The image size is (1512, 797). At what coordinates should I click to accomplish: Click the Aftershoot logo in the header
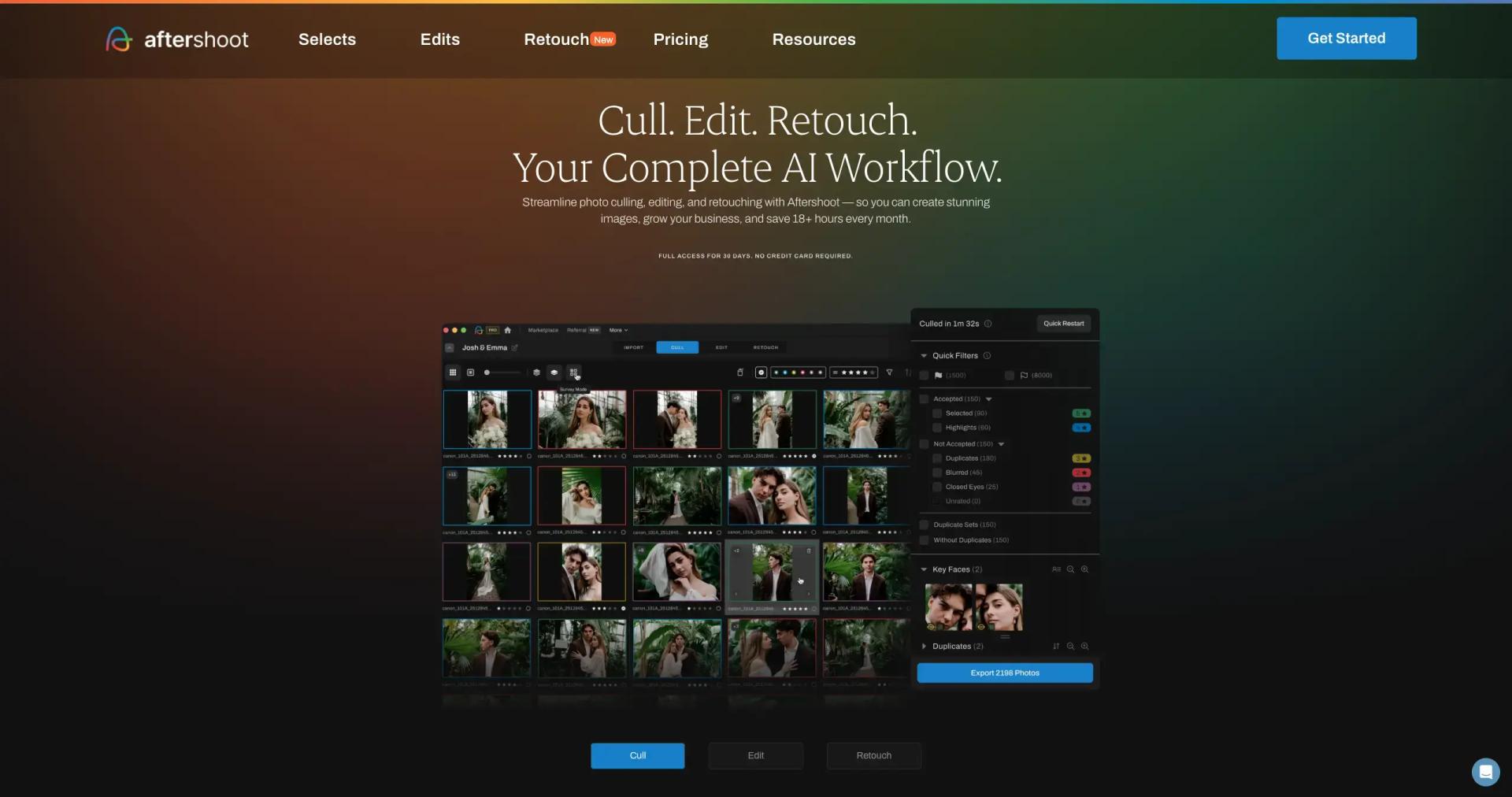tap(177, 39)
